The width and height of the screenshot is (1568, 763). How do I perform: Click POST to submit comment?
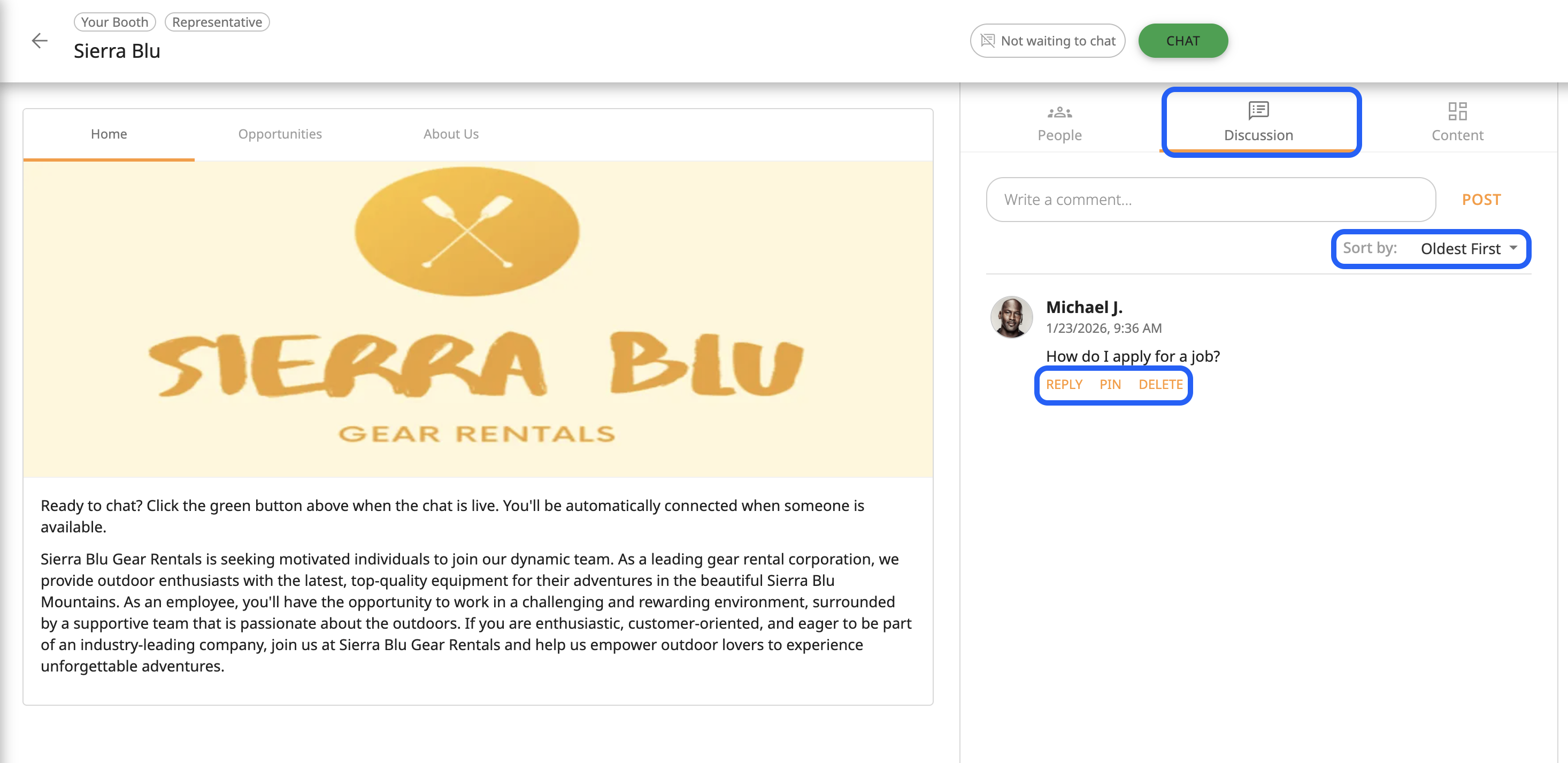(x=1481, y=199)
